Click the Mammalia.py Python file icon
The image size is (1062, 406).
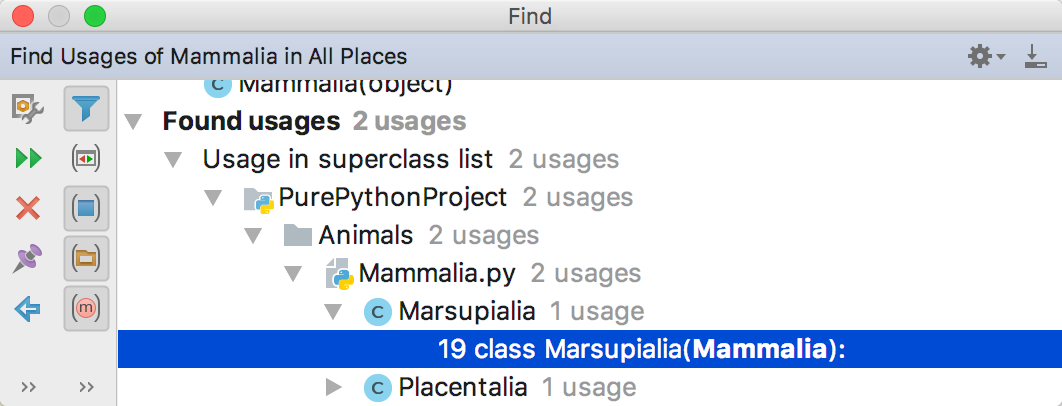339,273
